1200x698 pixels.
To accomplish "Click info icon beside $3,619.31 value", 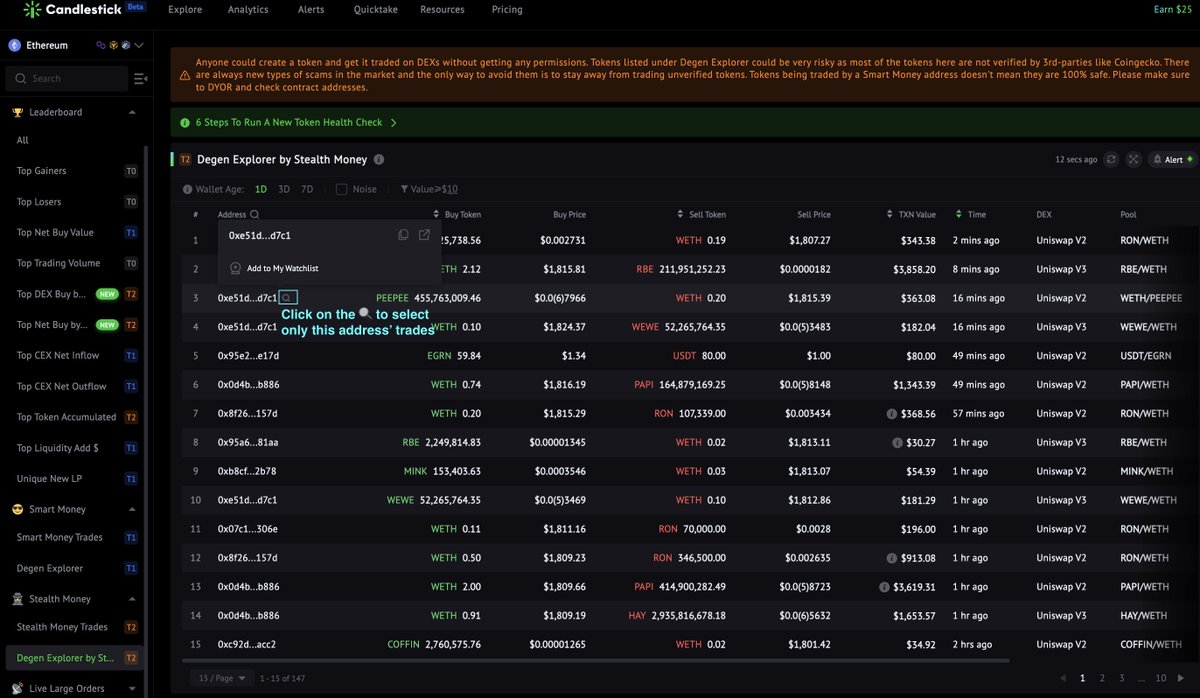I will 885,587.
